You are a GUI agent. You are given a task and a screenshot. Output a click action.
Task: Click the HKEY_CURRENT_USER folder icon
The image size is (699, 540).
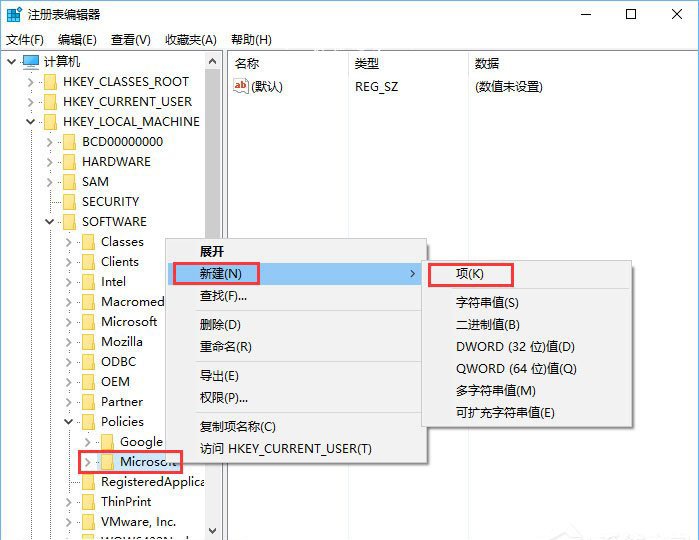coord(50,102)
